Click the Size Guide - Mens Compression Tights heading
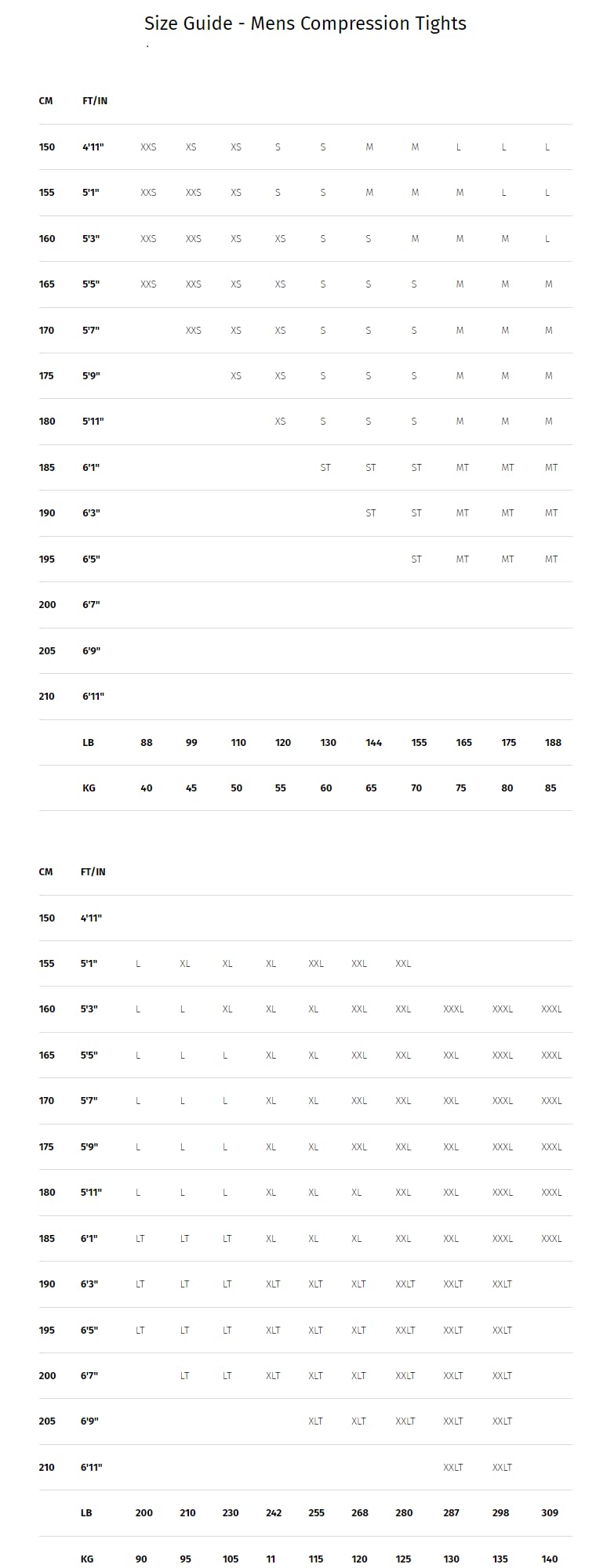The image size is (596, 1568). coord(305,24)
